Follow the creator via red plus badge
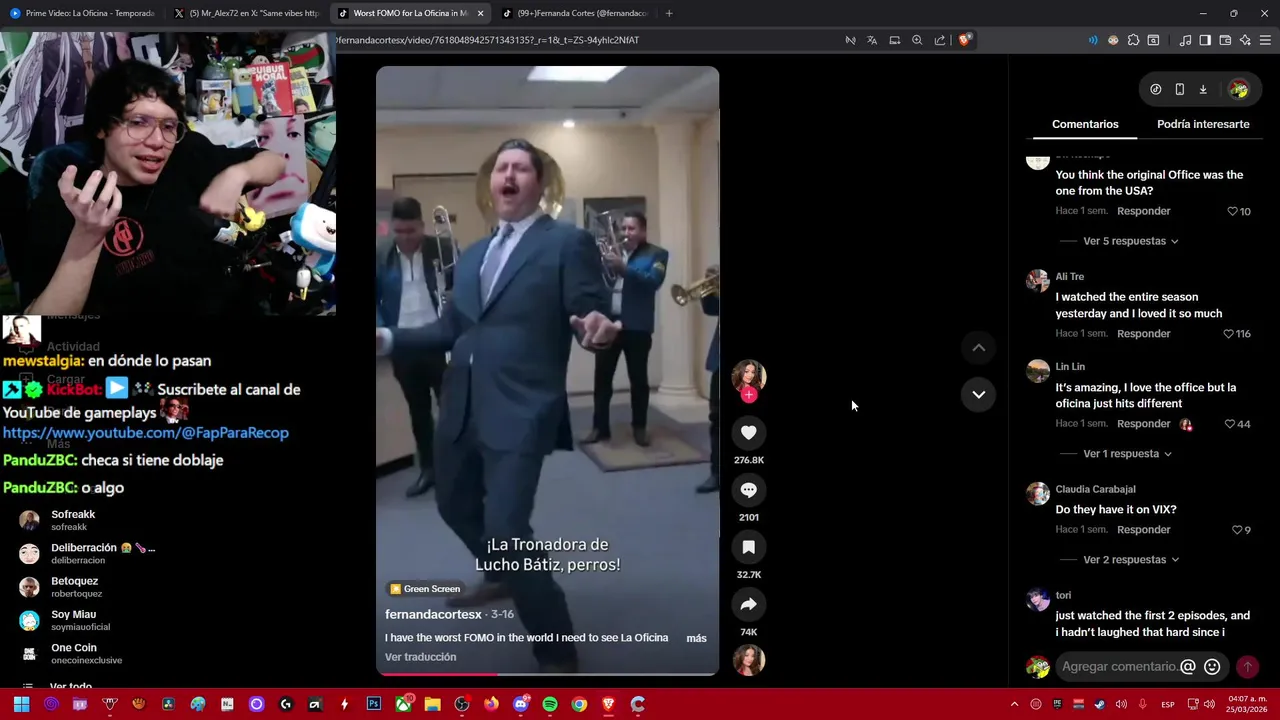 748,395
